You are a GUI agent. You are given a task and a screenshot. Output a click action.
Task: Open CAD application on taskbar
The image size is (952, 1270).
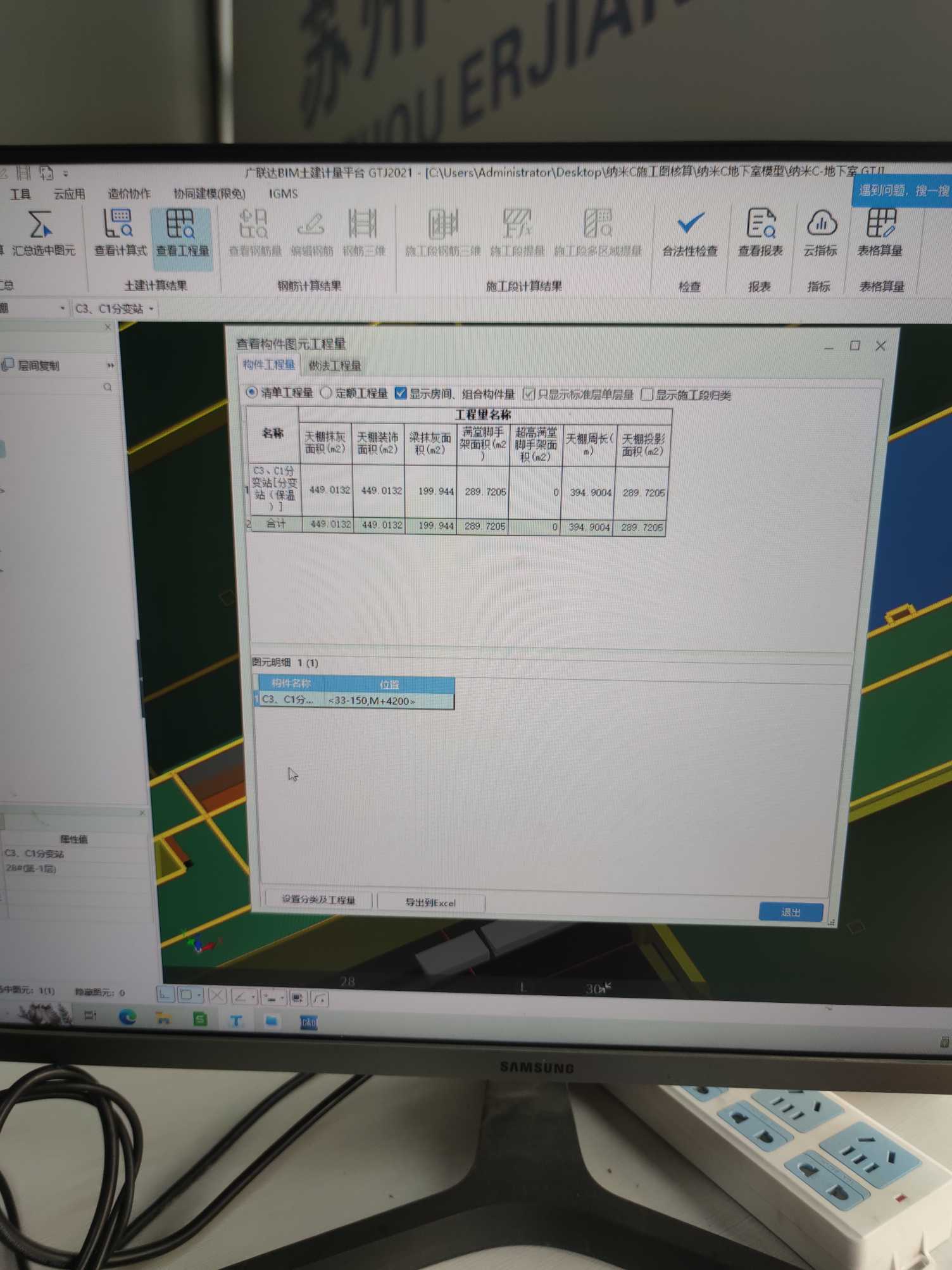[x=309, y=1022]
